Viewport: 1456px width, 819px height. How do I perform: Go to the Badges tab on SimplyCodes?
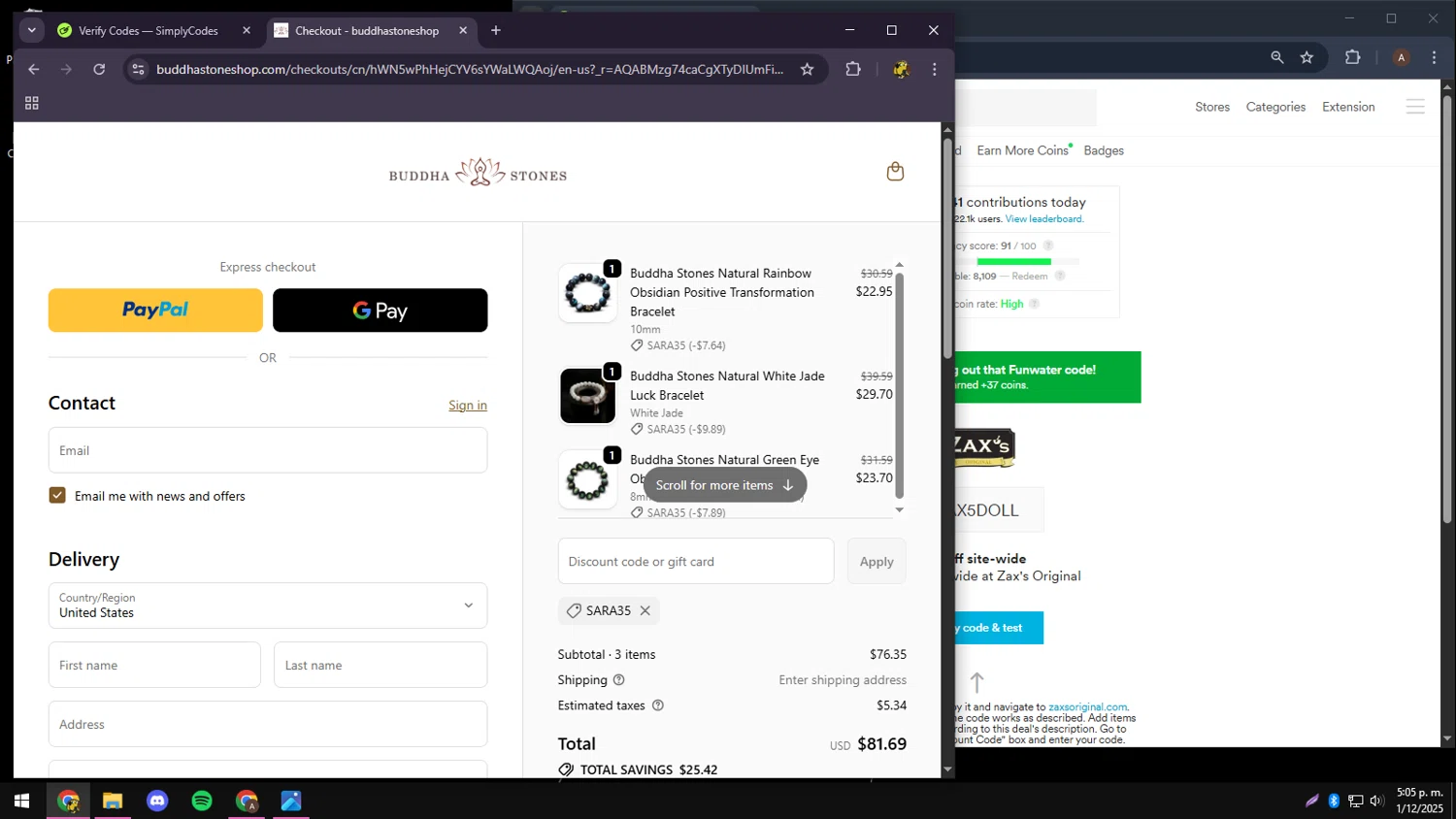coord(1104,150)
